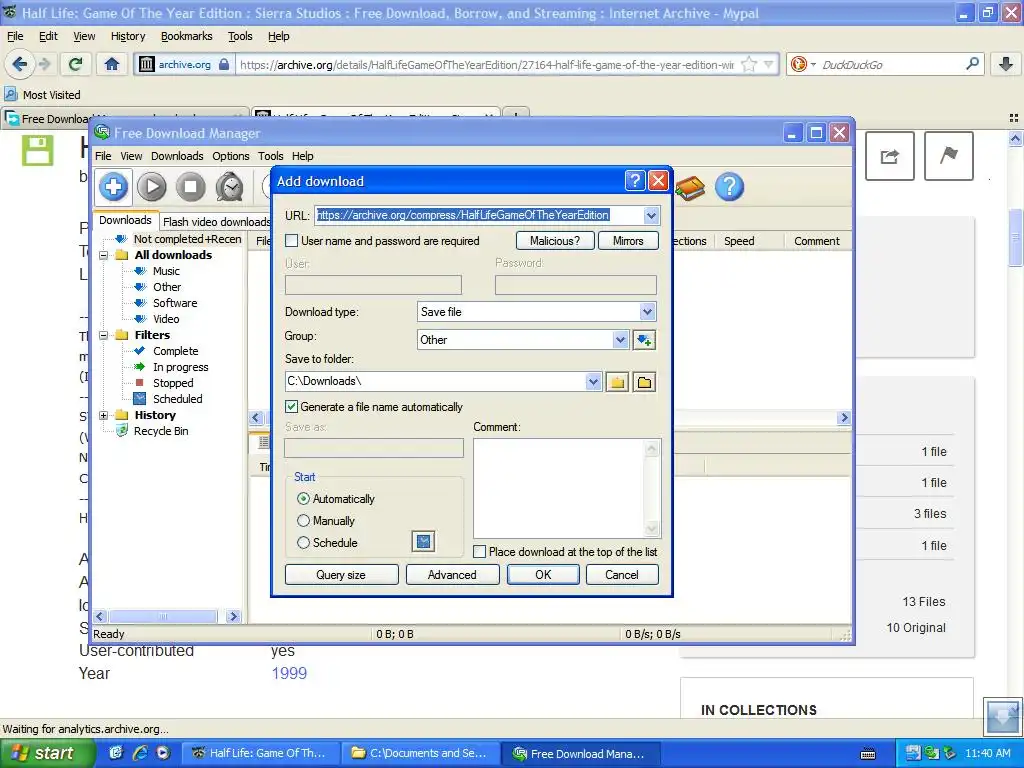Collapse the Filters tree node
Image resolution: width=1024 pixels, height=768 pixels.
103,336
